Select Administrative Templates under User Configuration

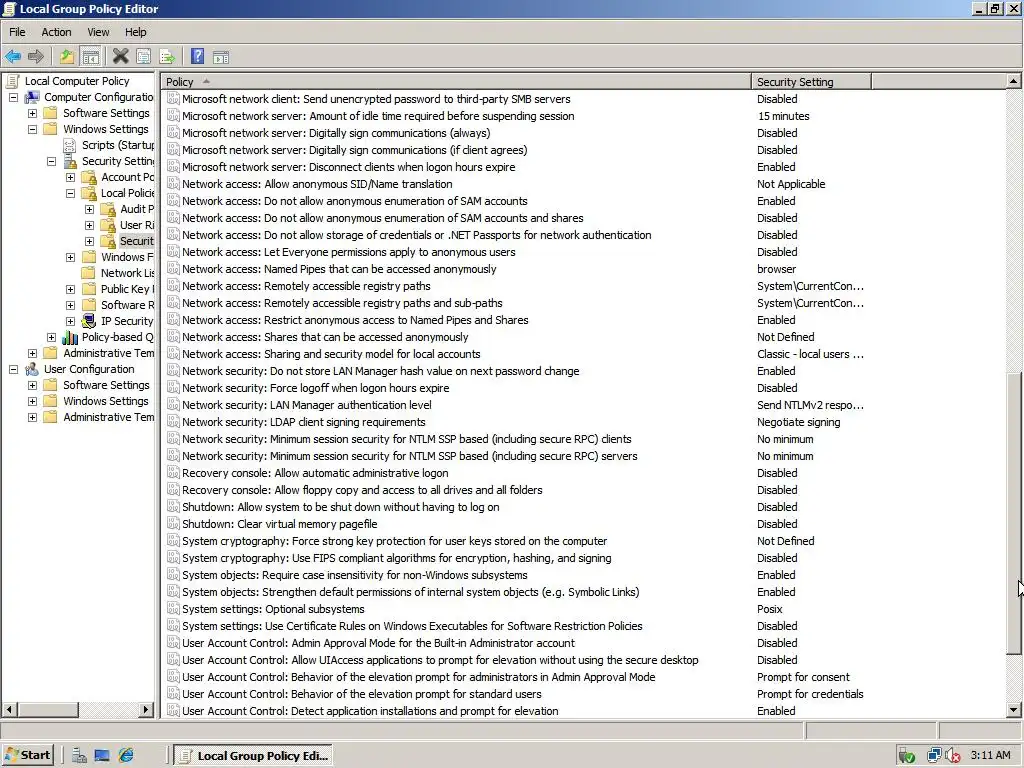108,417
